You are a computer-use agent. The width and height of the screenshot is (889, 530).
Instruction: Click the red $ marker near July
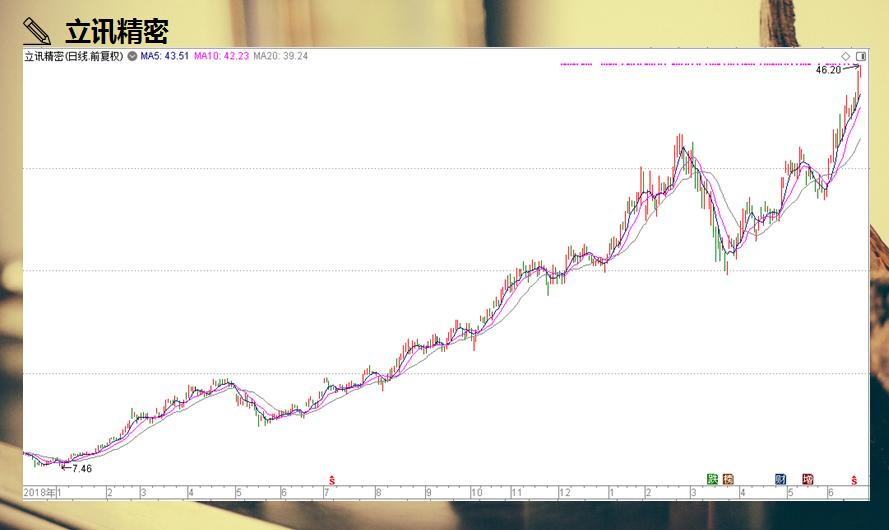pos(332,481)
